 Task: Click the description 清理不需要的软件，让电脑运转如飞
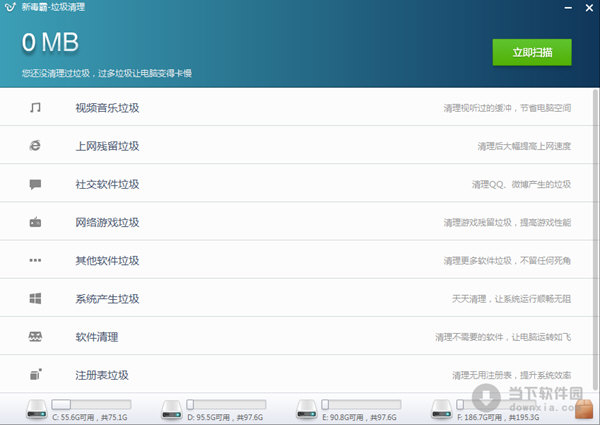point(503,337)
